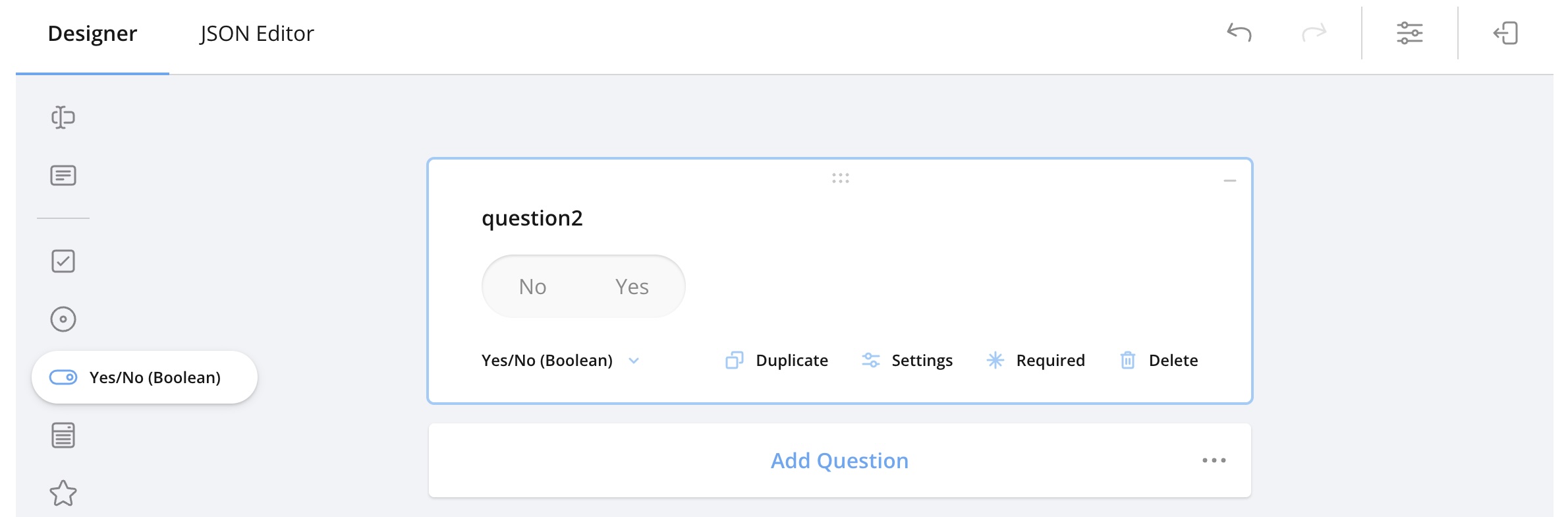The height and width of the screenshot is (517, 1568).
Task: Click the collapse sidebar exit icon
Action: tap(1505, 33)
